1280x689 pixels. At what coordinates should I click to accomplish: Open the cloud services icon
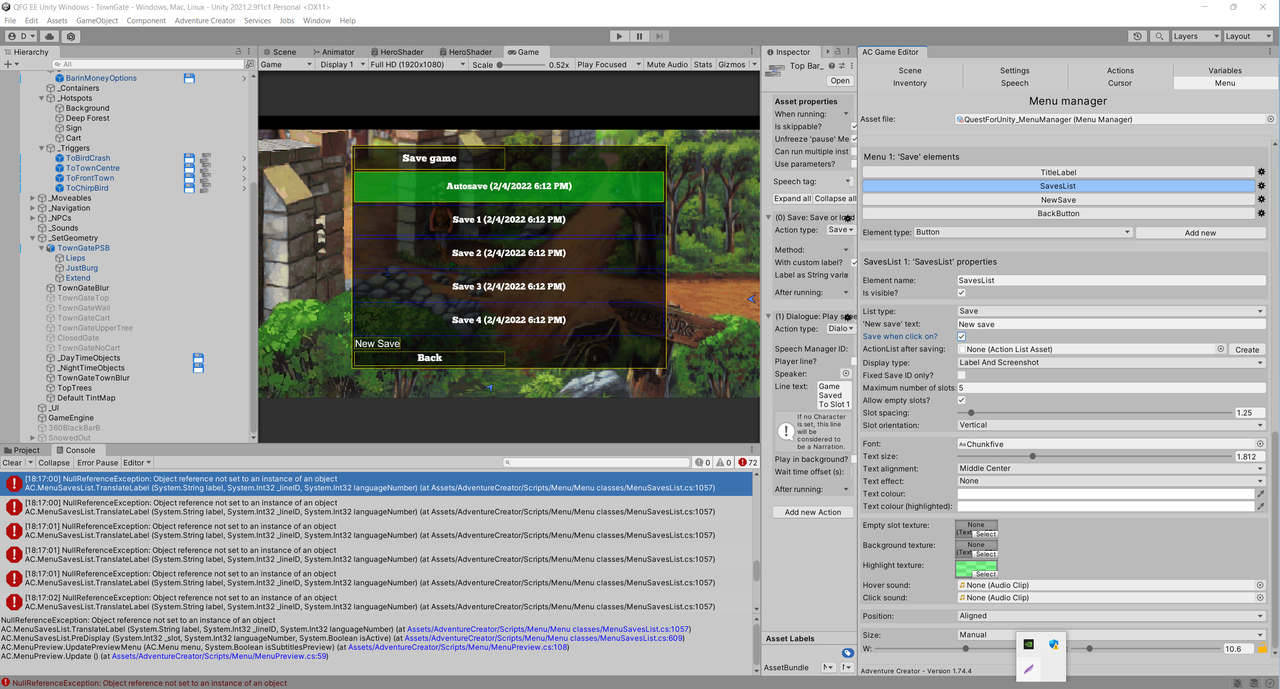(x=49, y=36)
